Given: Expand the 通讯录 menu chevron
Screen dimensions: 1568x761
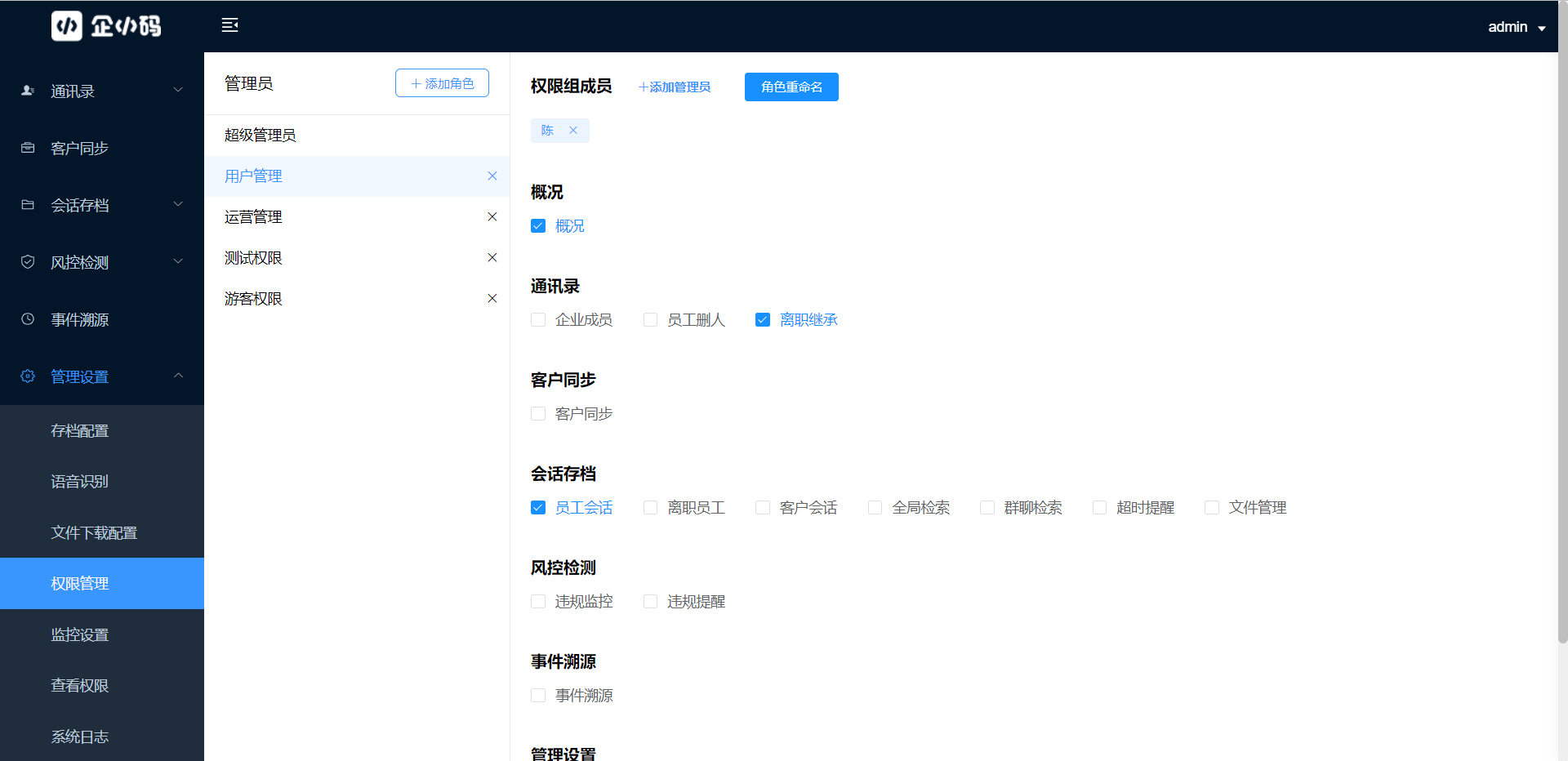Looking at the screenshot, I should [x=178, y=90].
